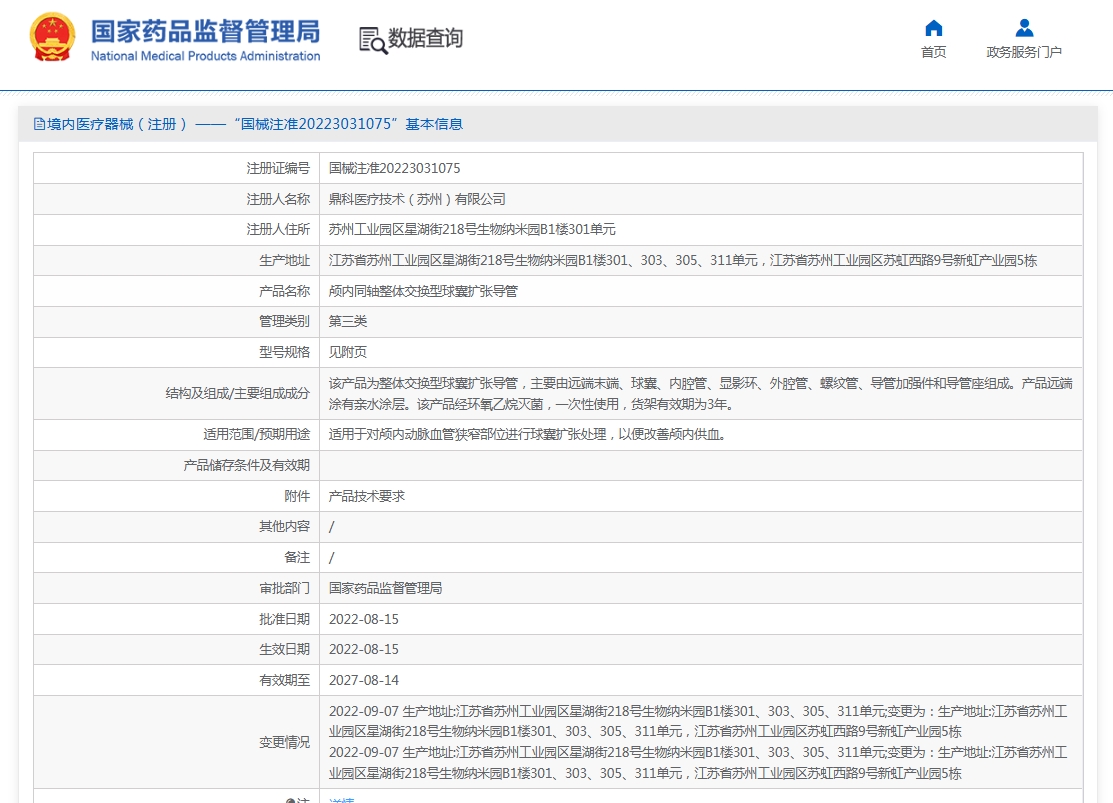Click the National Medical Products Administration subtitle
The image size is (1113, 803).
(x=205, y=56)
